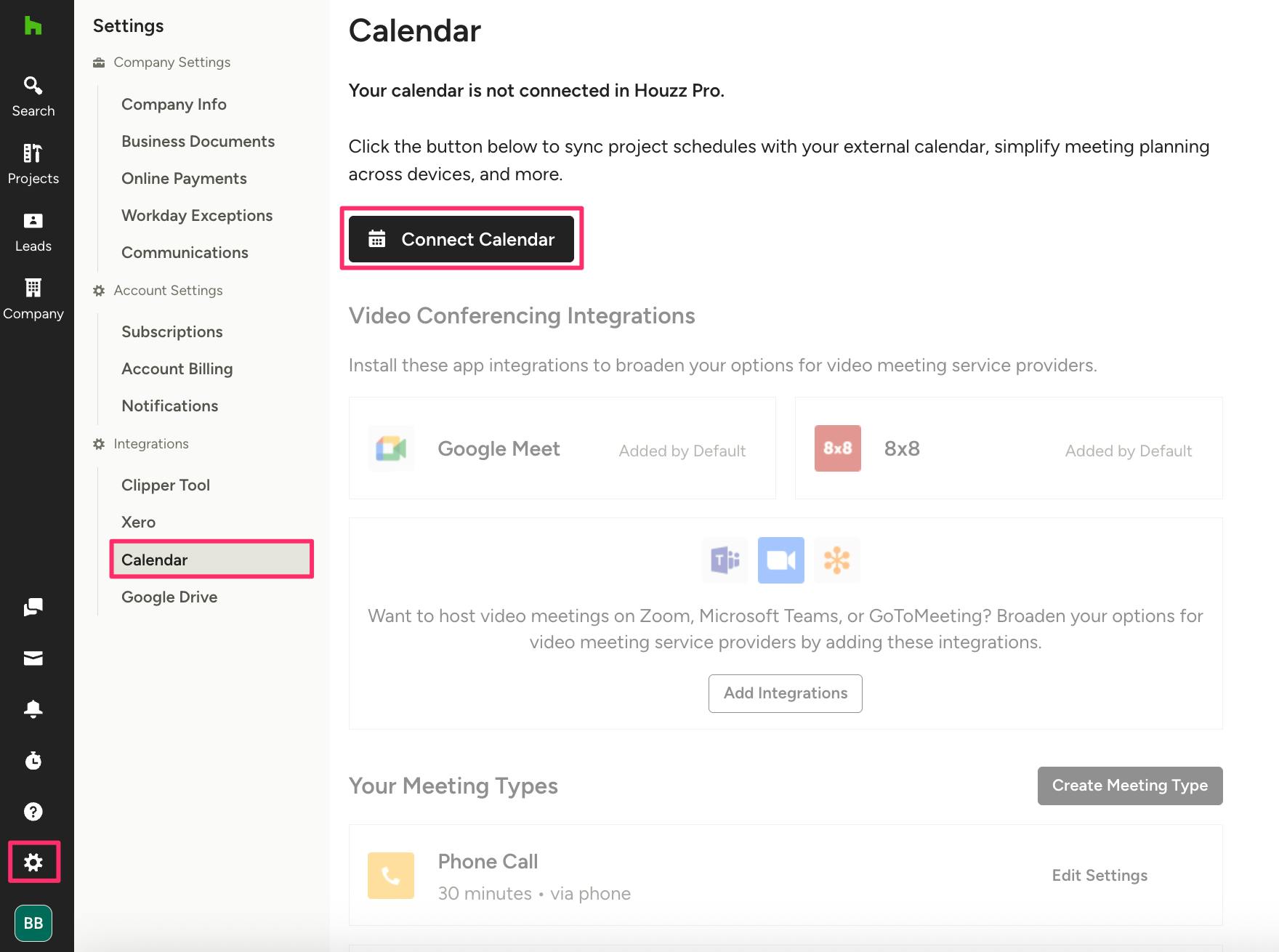The image size is (1279, 952).
Task: Click the Phone Call meeting type title
Action: [488, 861]
